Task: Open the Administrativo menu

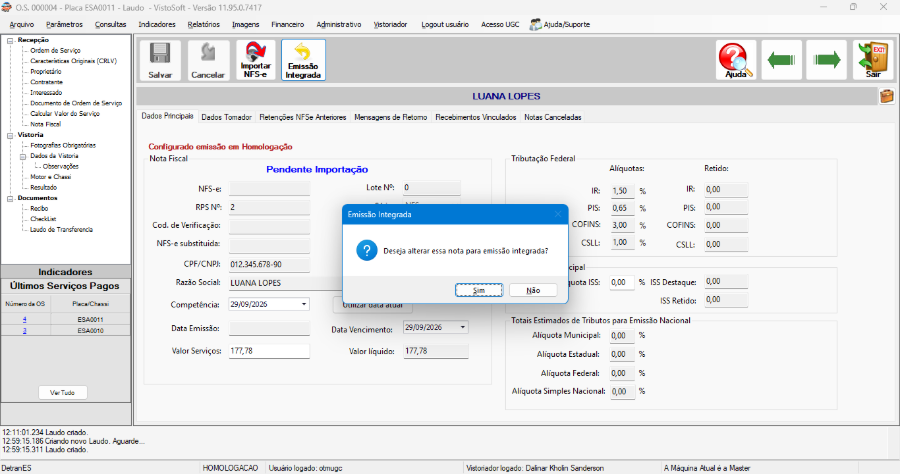Action: click(339, 25)
